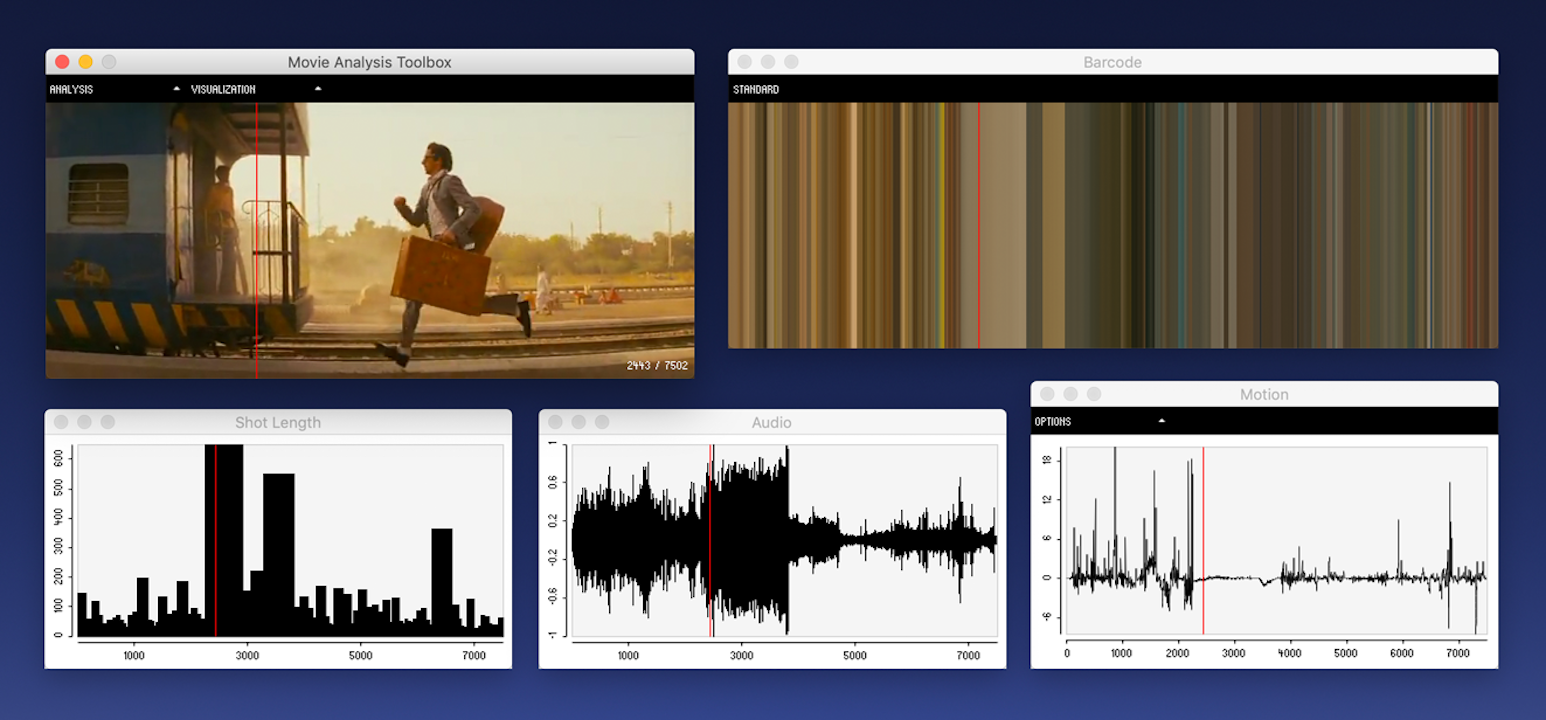The height and width of the screenshot is (720, 1546).
Task: Expand the arrow beside VISUALIZATION
Action: (x=318, y=89)
